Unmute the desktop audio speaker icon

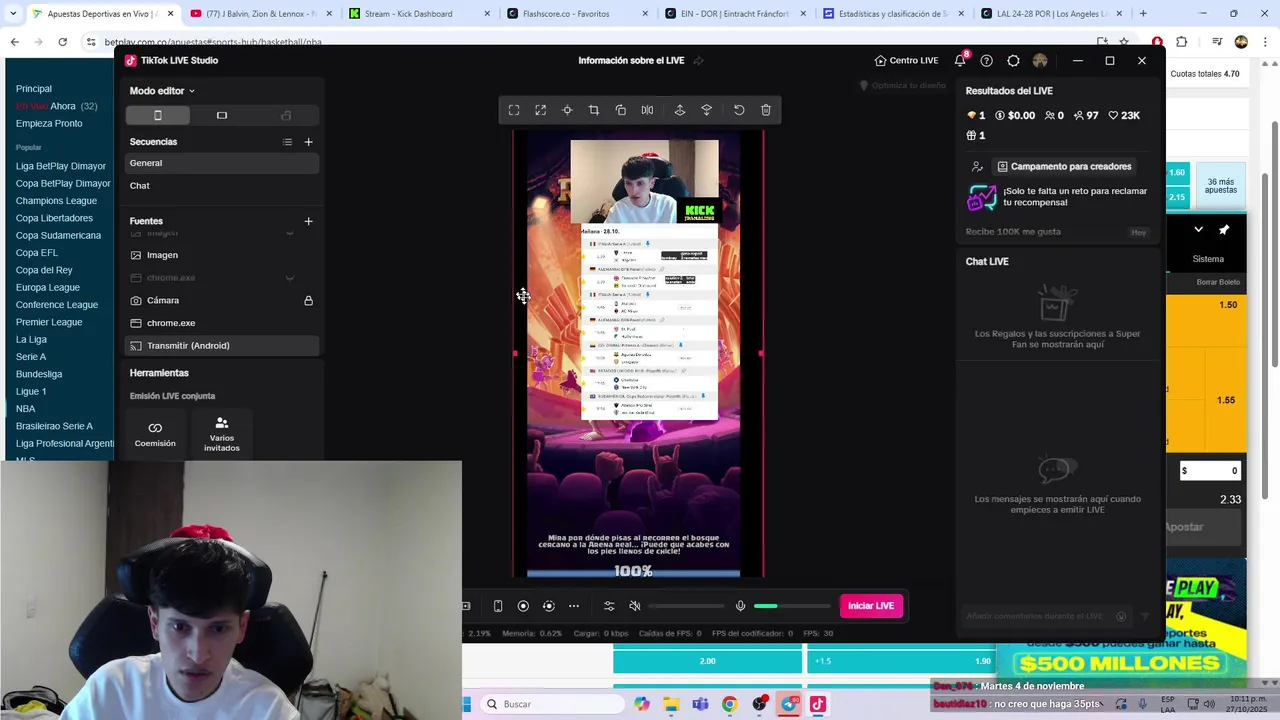click(x=635, y=606)
